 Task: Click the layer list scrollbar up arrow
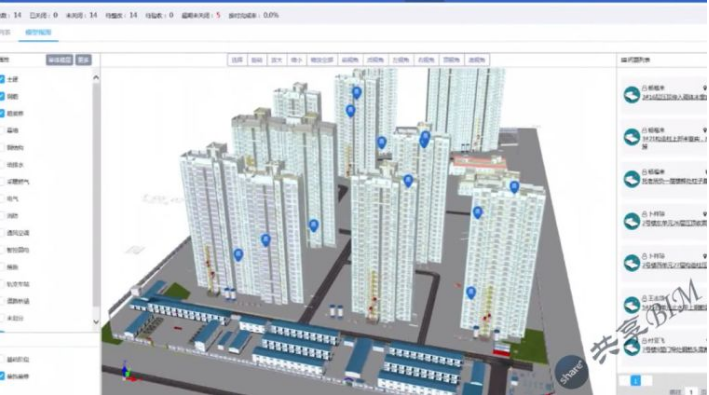tap(96, 78)
